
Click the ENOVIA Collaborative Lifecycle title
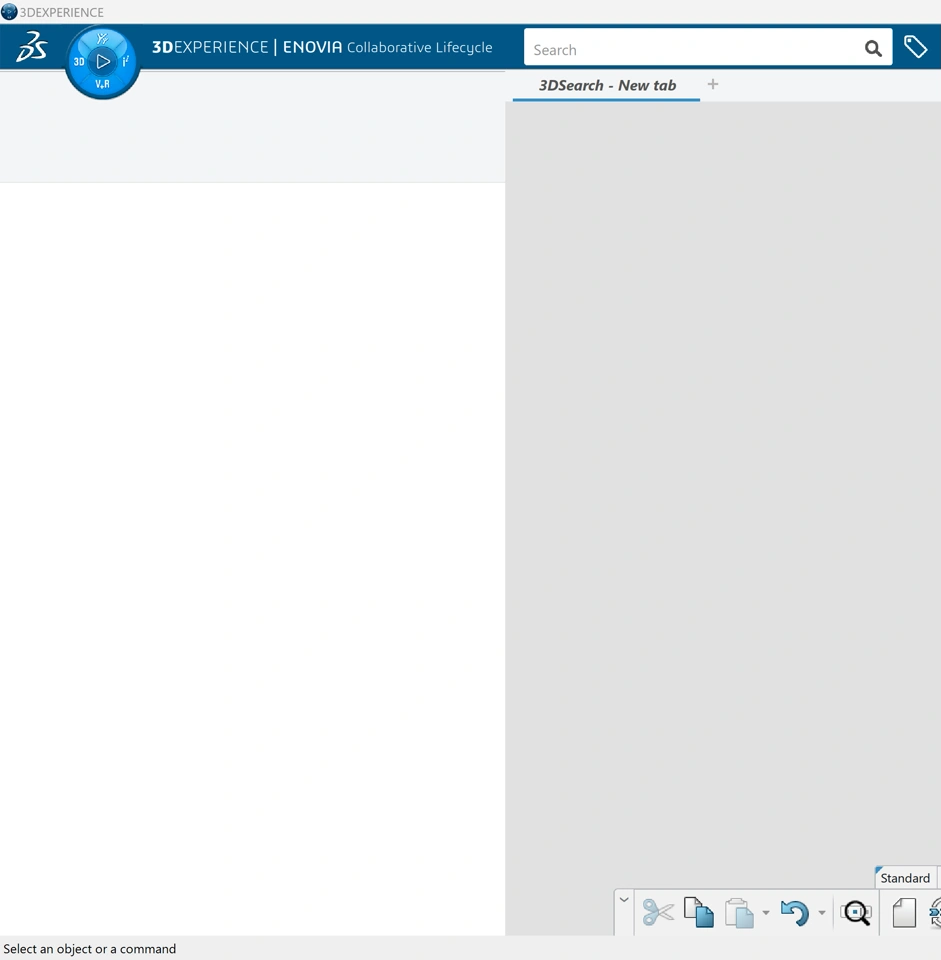(x=387, y=47)
